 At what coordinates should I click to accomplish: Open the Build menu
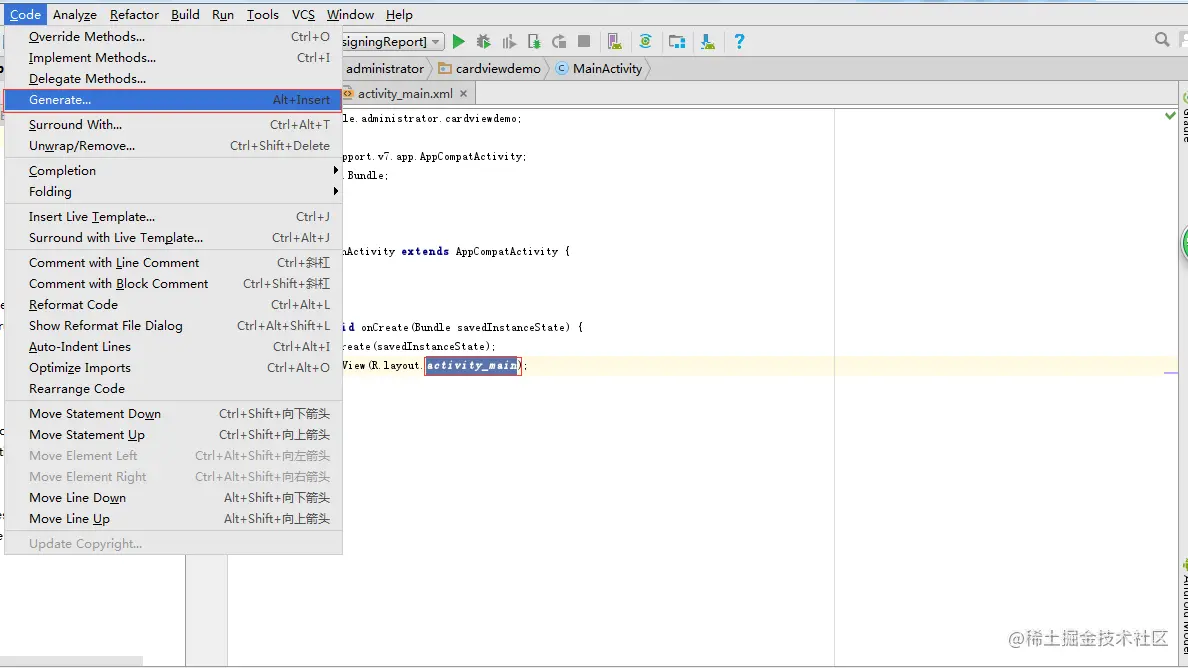coord(185,14)
